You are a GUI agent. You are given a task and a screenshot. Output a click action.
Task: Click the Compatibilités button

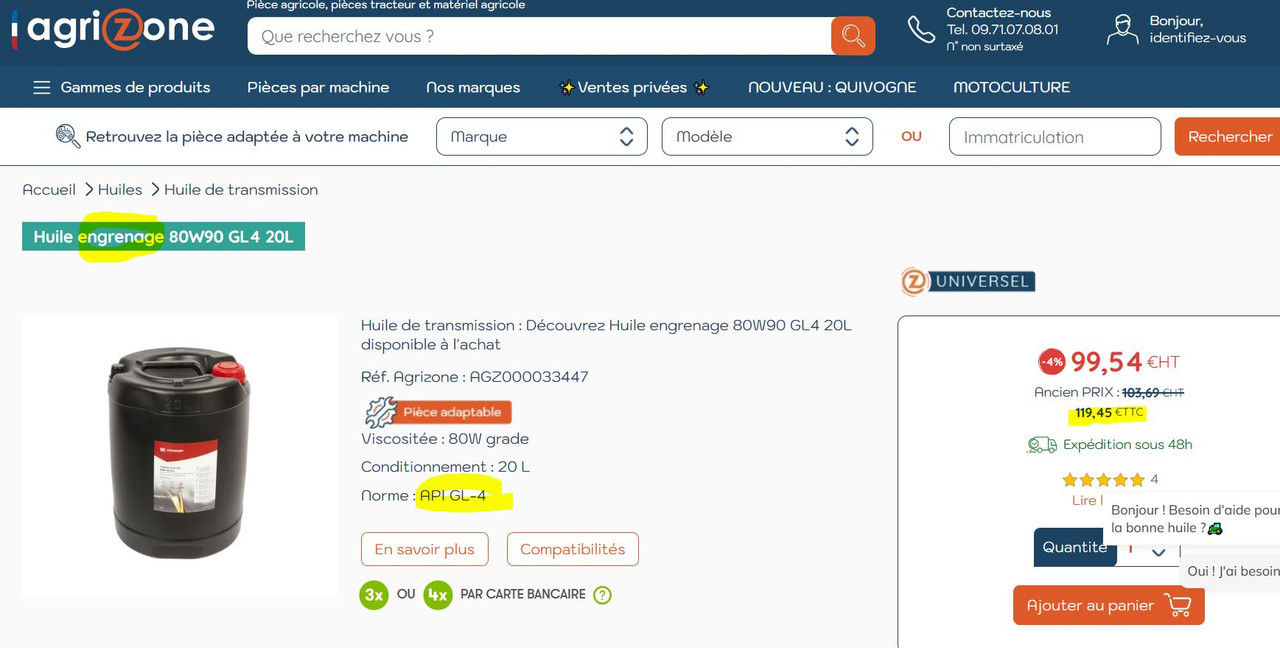(x=572, y=549)
